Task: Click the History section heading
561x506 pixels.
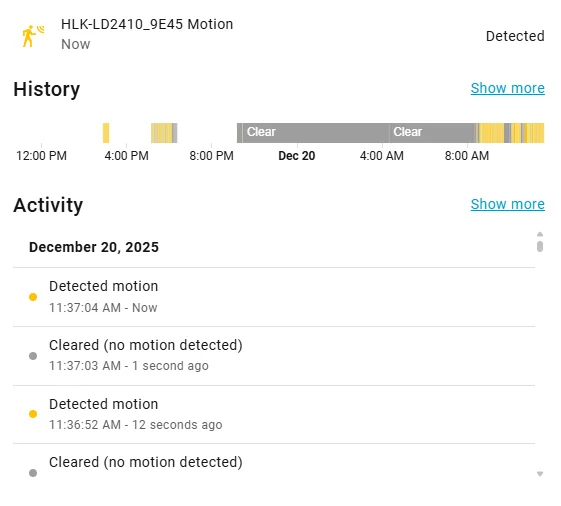Action: 47,89
